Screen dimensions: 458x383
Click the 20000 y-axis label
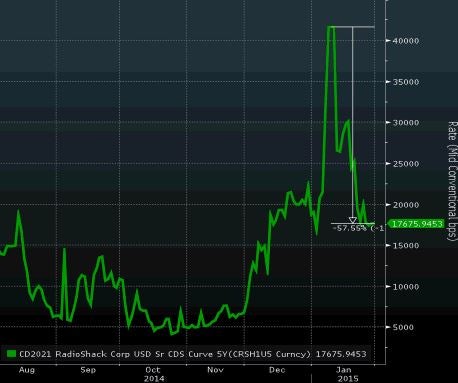click(x=406, y=205)
